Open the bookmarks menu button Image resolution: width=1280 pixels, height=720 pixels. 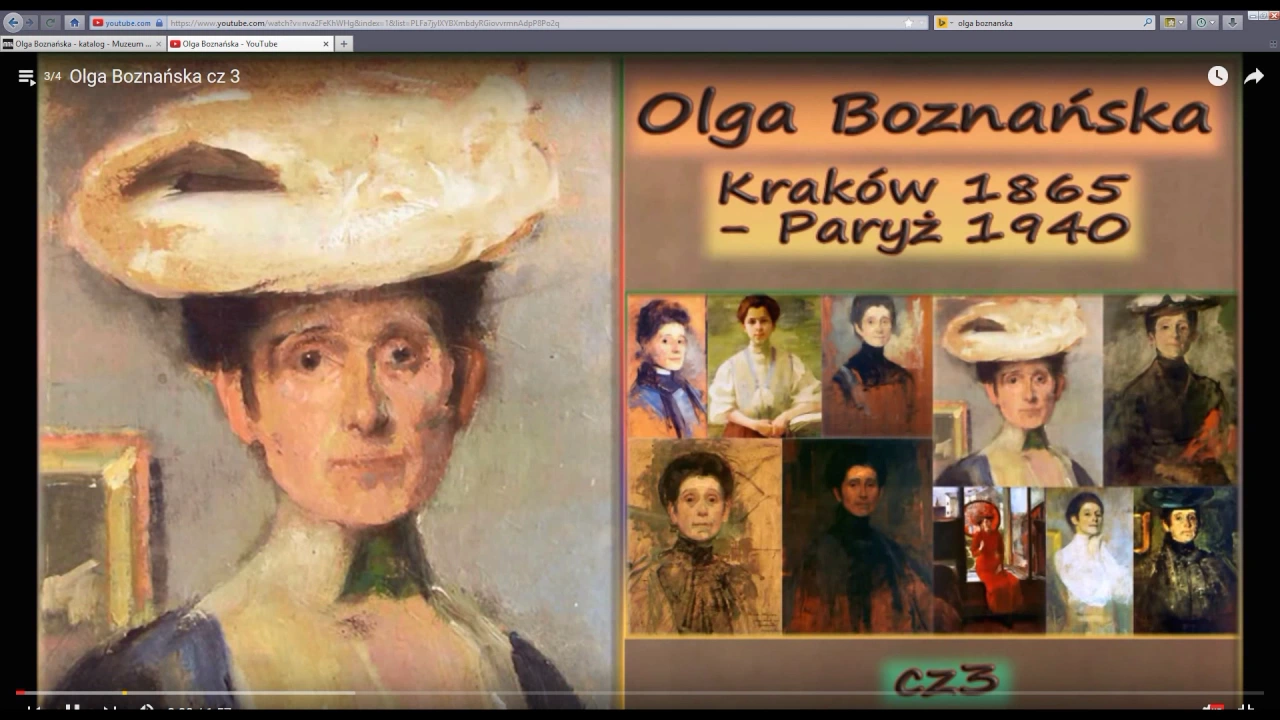pos(1174,22)
